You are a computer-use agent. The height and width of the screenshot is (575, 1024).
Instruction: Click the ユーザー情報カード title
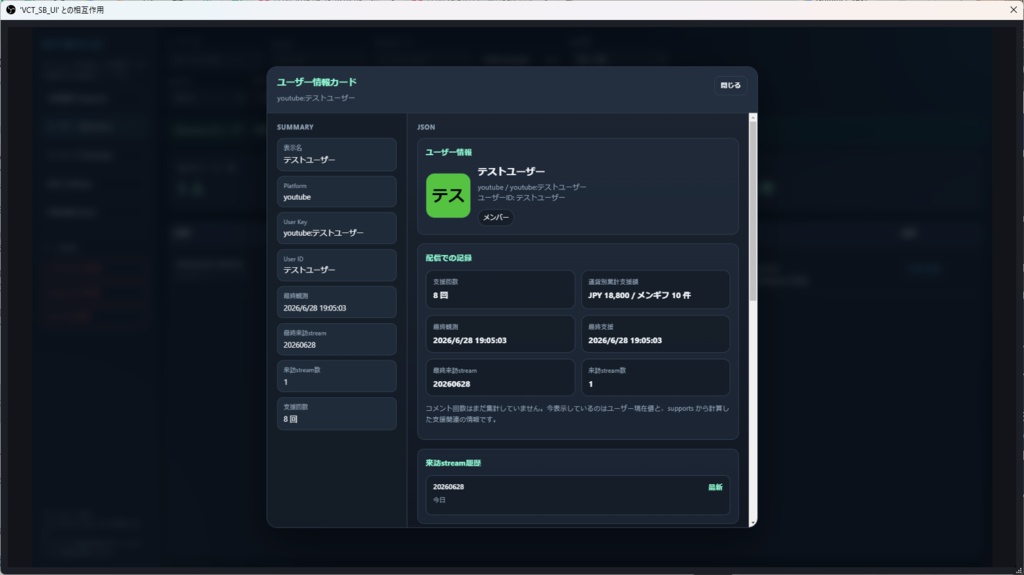[317, 82]
